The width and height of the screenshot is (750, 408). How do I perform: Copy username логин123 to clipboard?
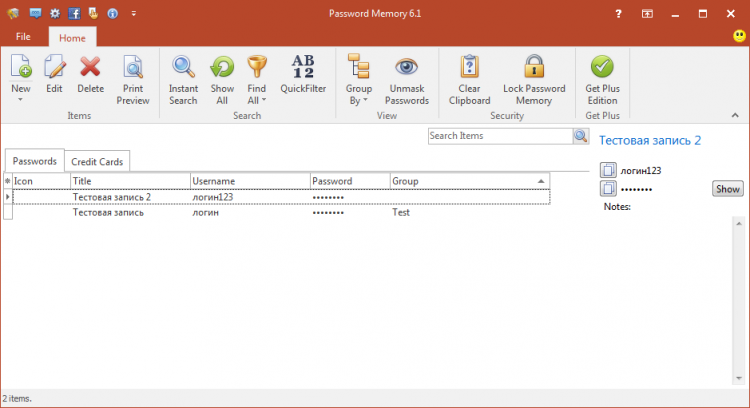tap(608, 170)
